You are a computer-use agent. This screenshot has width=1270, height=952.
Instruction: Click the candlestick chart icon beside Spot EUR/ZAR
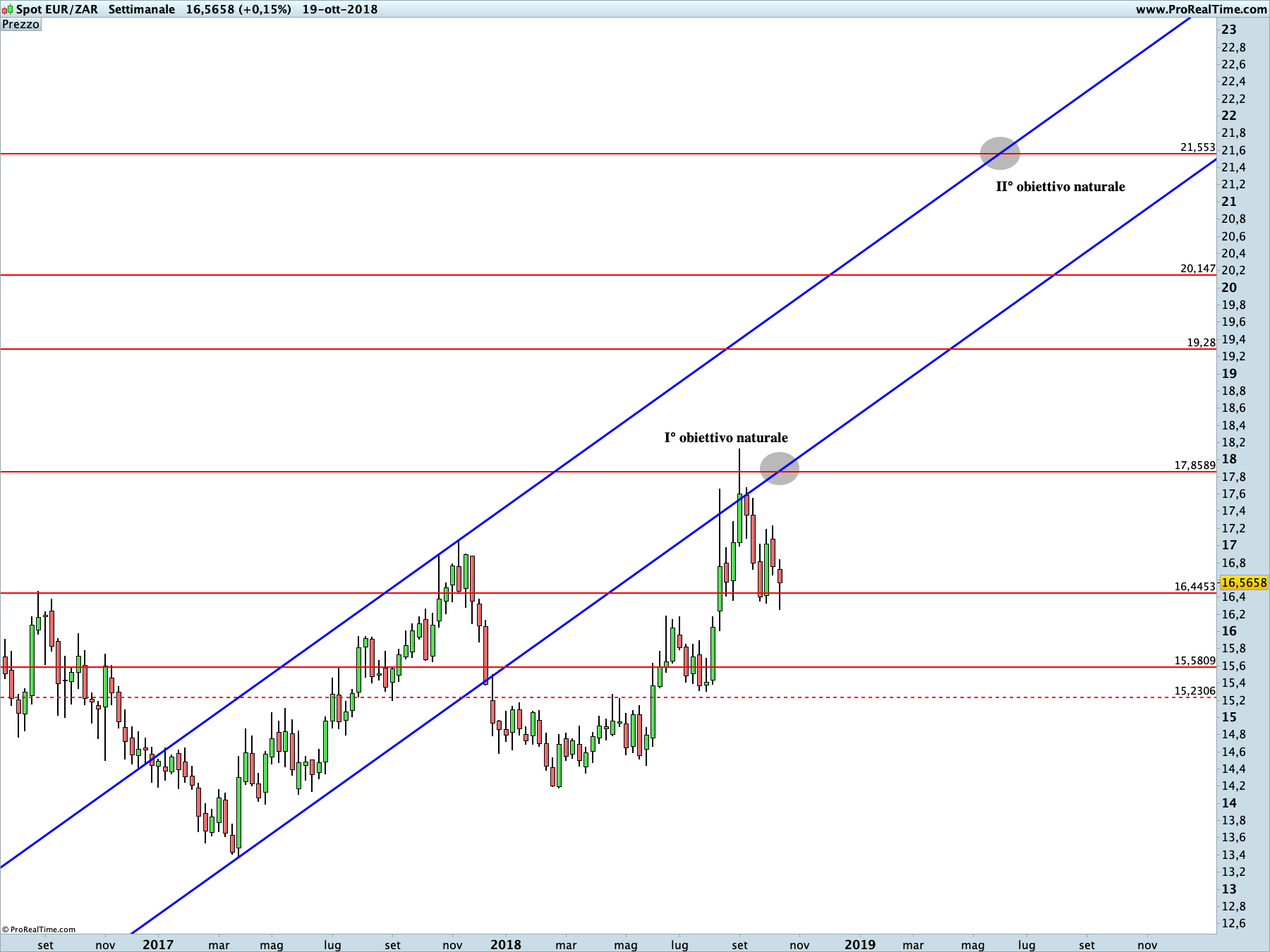[7, 9]
